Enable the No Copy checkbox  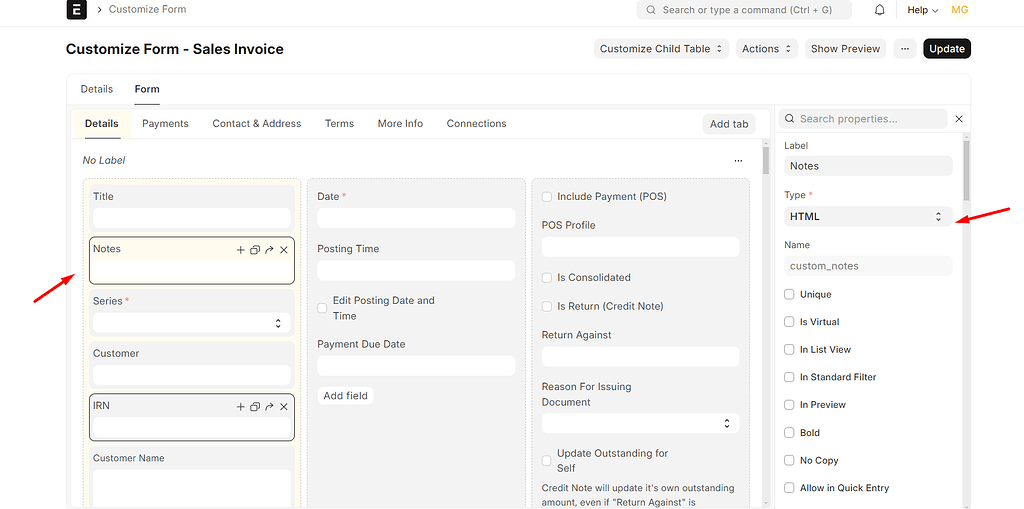click(789, 461)
